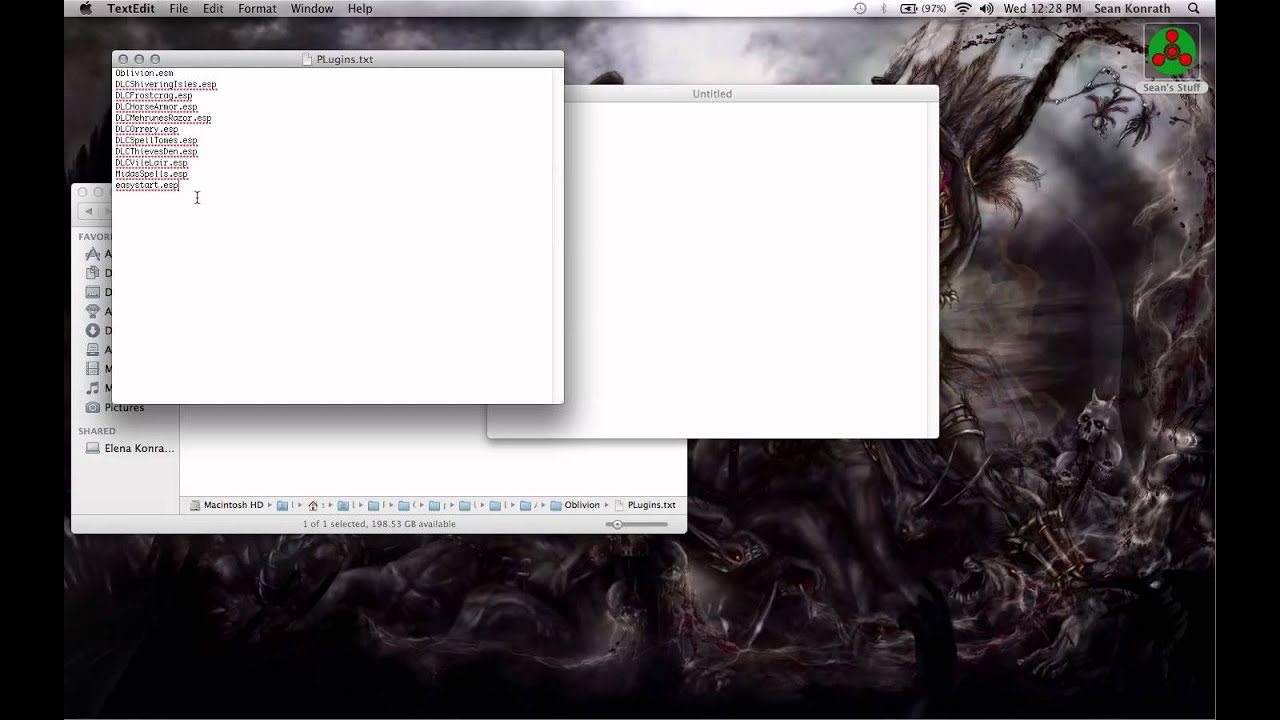Click the Bluetooth status icon
This screenshot has width=1280, height=720.
884,8
